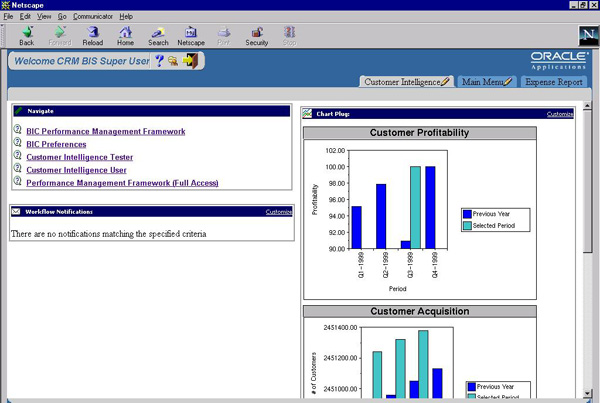600x403 pixels.
Task: Click the Netscape N logo
Action: pos(588,36)
